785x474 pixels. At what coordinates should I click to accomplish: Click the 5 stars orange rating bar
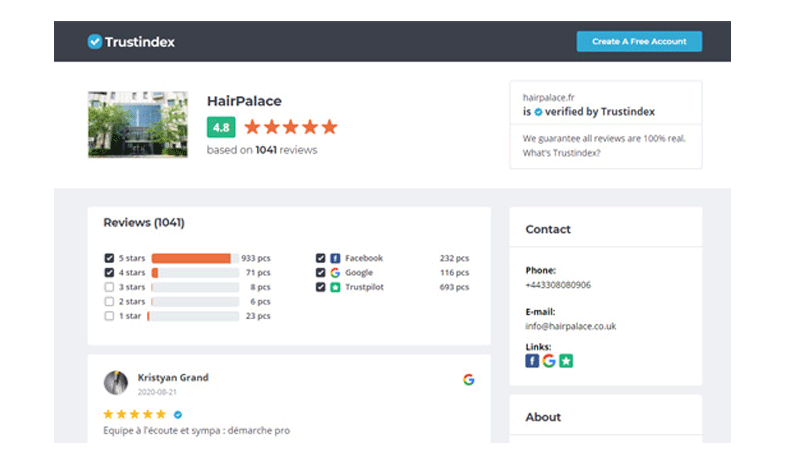[191, 258]
